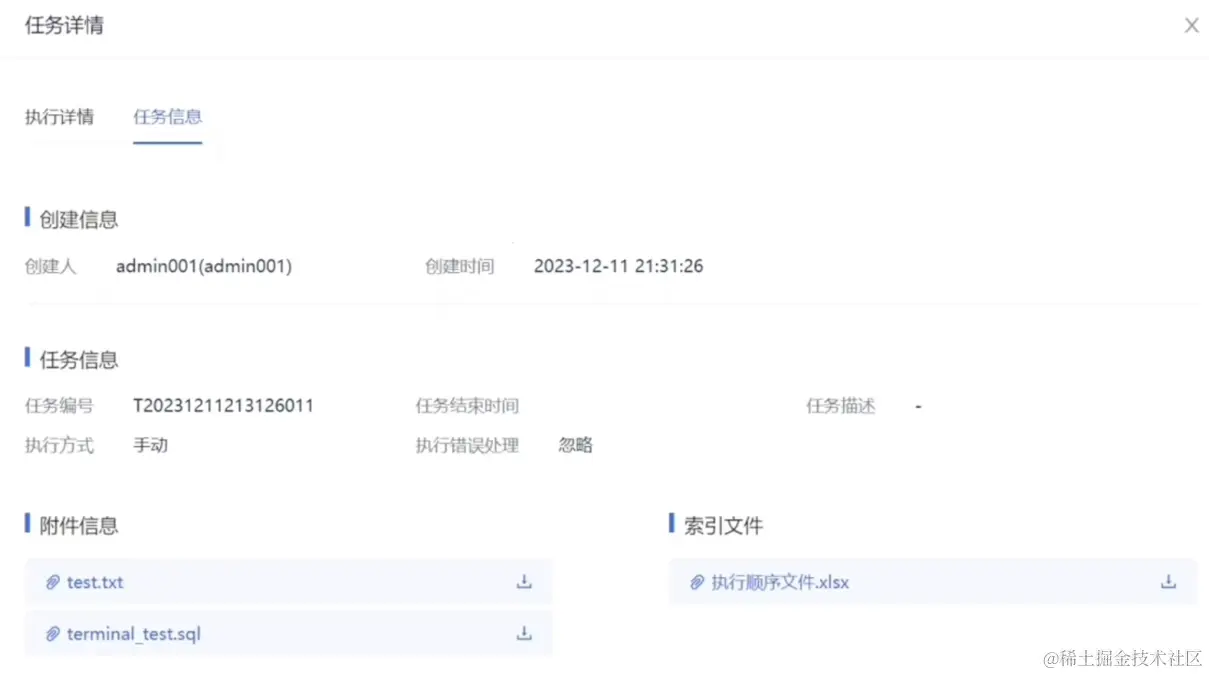Screen dimensions: 1209x675
Task: Click the 创建信息 section heading
Action: coord(79,219)
